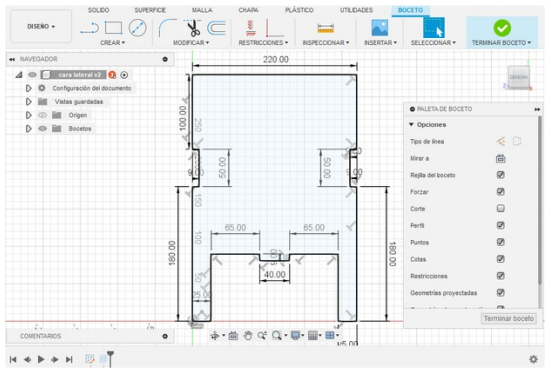This screenshot has width=551, height=380.
Task: Click the centerline type icon
Action: click(x=517, y=141)
